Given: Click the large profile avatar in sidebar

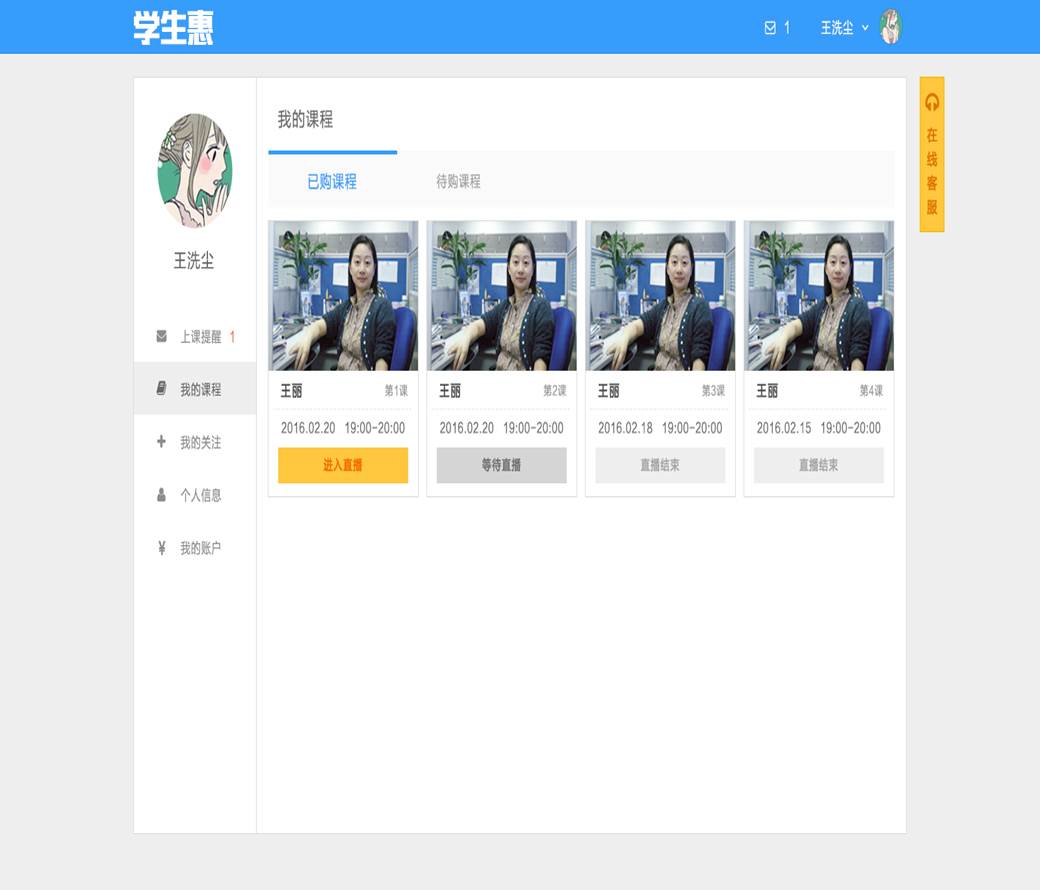Looking at the screenshot, I should click(194, 170).
